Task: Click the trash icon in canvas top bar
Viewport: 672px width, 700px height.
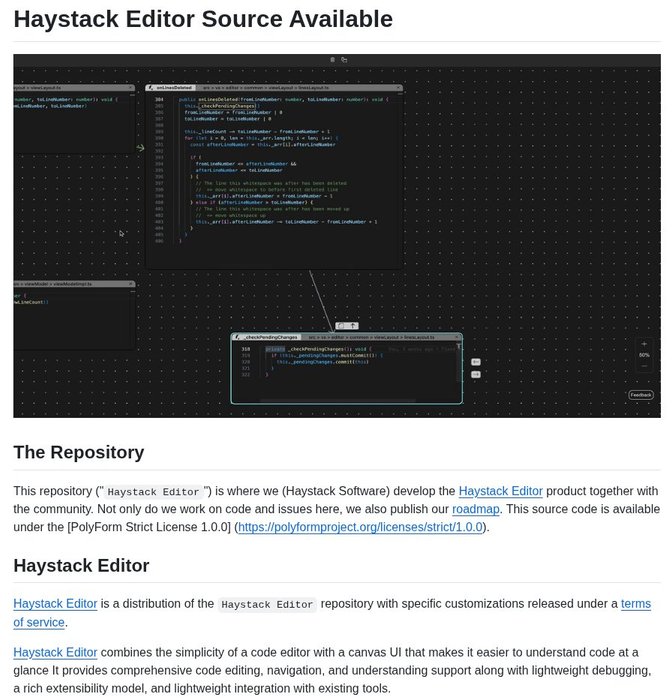Action: 332,59
